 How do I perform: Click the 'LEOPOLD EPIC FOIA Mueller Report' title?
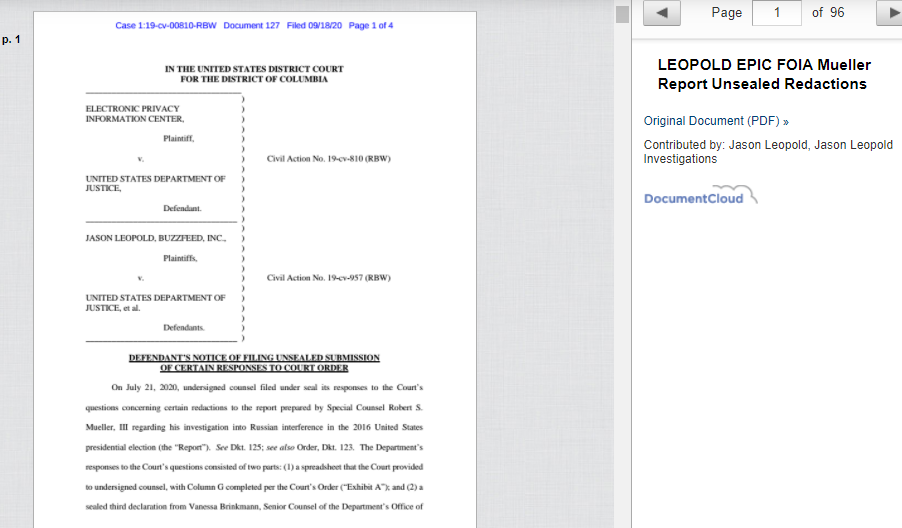tap(764, 74)
